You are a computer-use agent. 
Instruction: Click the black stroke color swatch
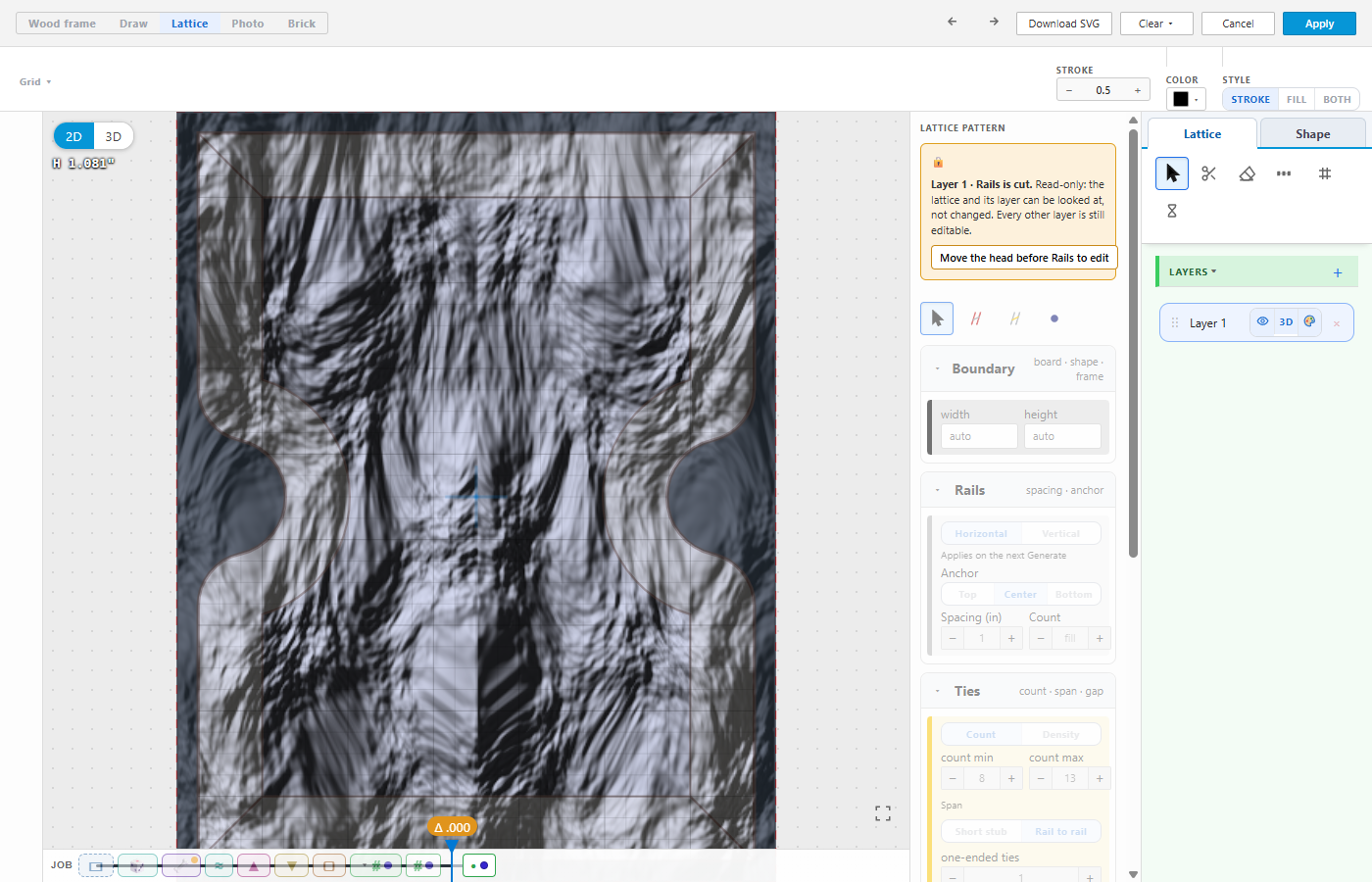tap(1180, 99)
